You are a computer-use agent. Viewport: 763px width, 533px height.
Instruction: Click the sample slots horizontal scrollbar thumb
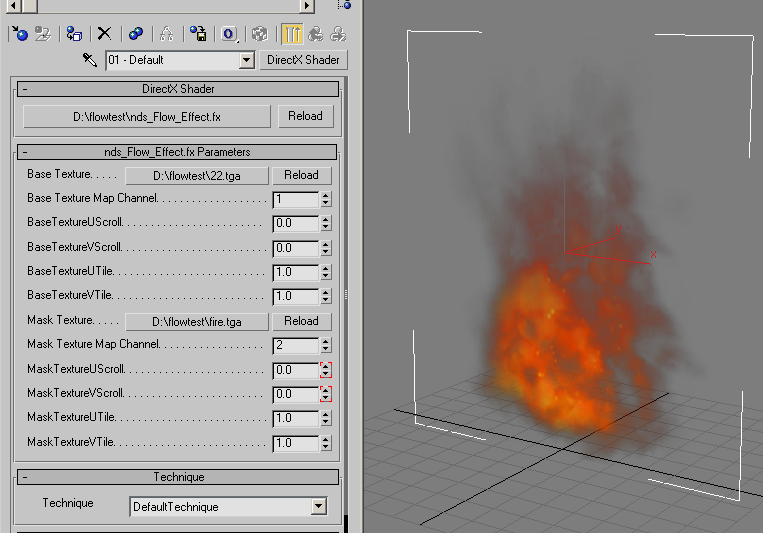(x=30, y=5)
